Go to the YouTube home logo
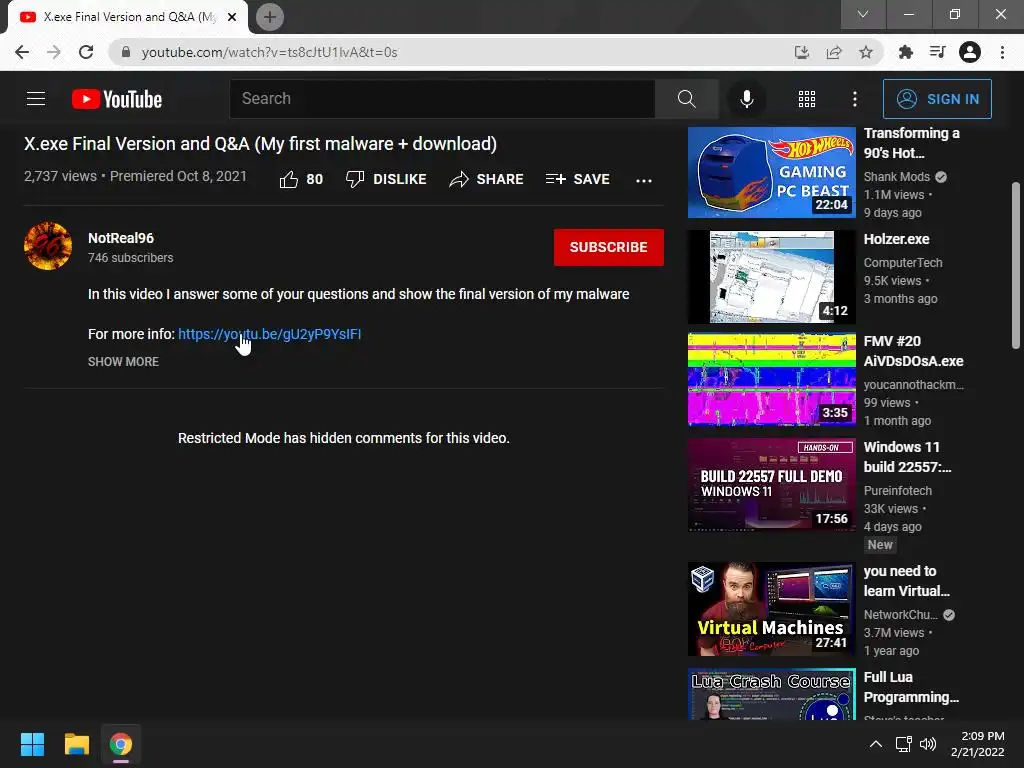1024x768 pixels. click(117, 99)
